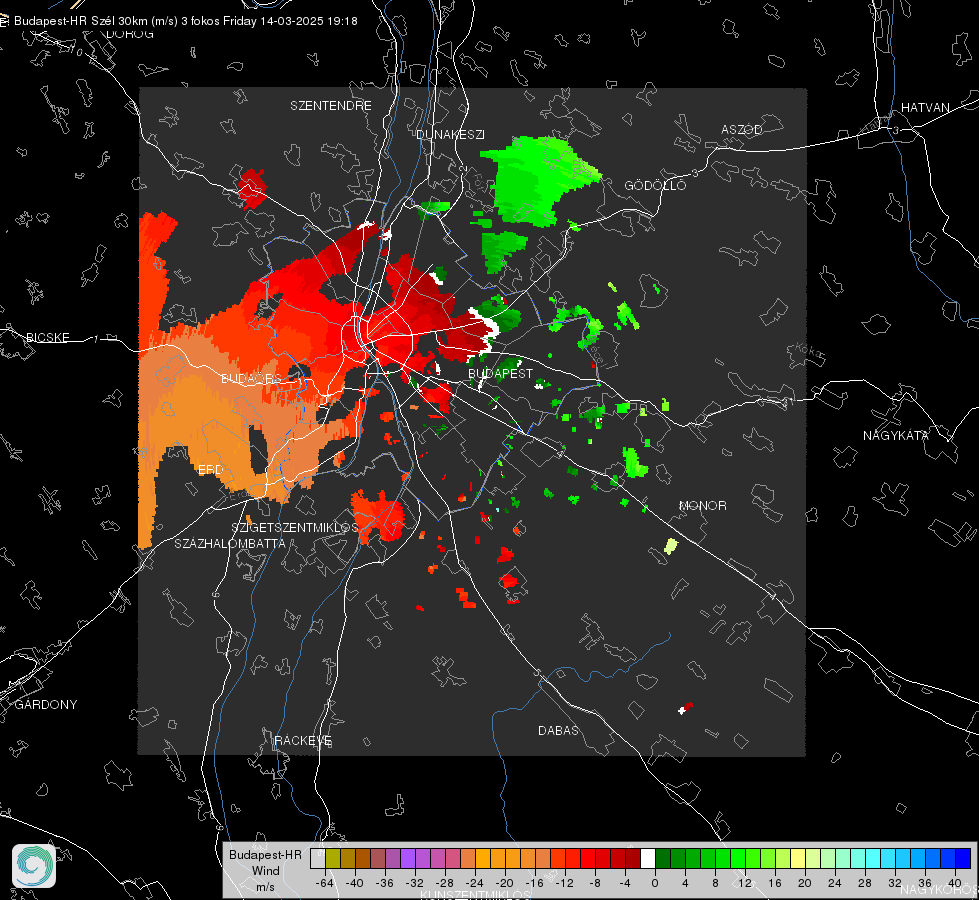Image resolution: width=979 pixels, height=900 pixels.
Task: Click the '-20' value on the legend scale
Action: 504,883
